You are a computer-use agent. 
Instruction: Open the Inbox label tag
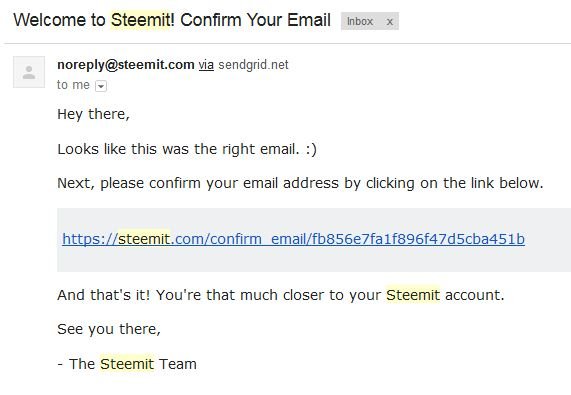click(360, 21)
